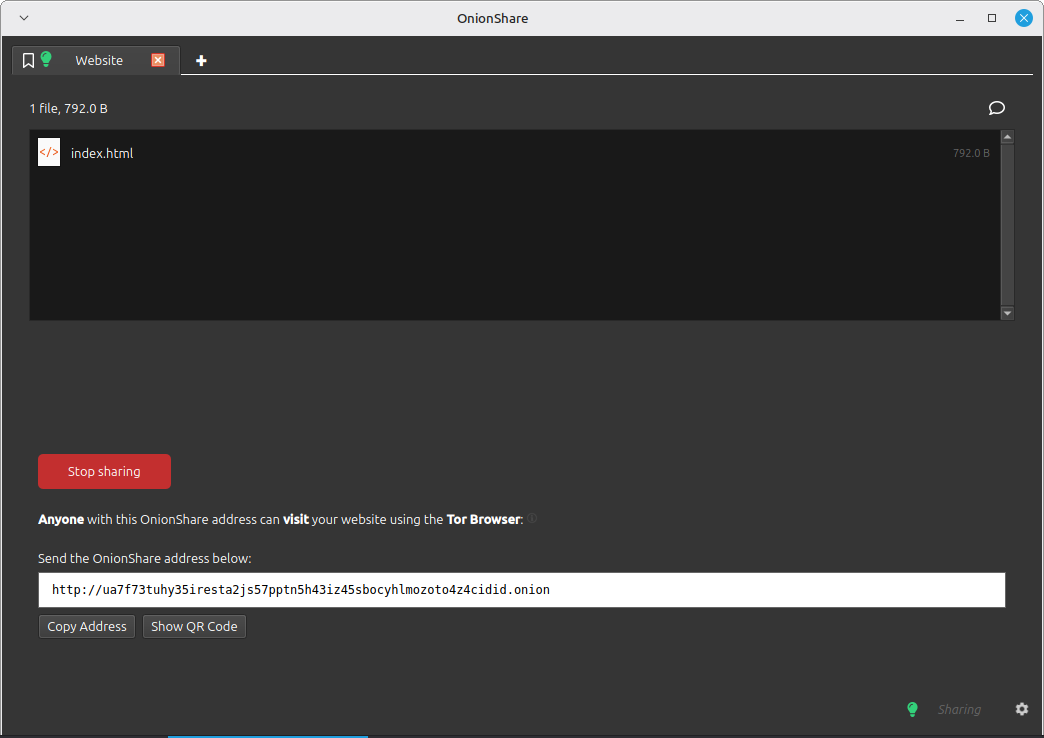The height and width of the screenshot is (738, 1044).
Task: Copy the OnionShare address
Action: pos(86,626)
